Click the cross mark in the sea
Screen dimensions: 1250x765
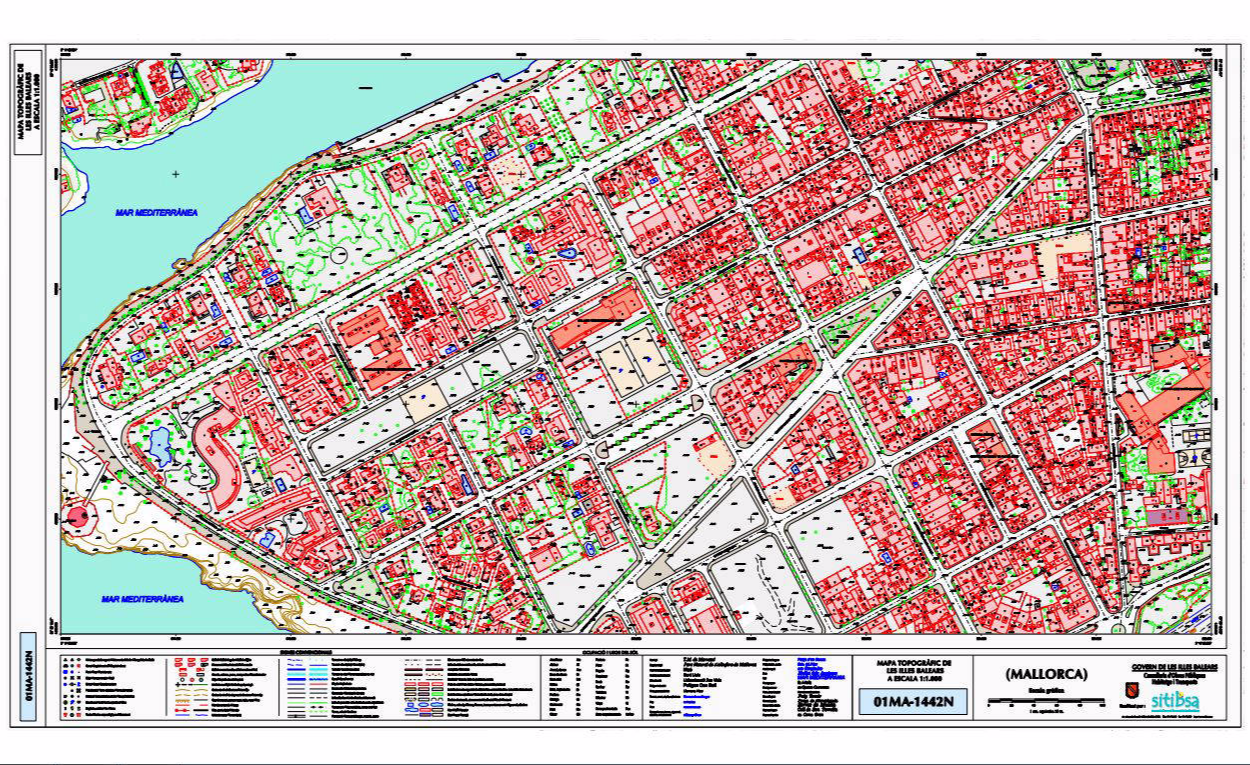coord(176,174)
